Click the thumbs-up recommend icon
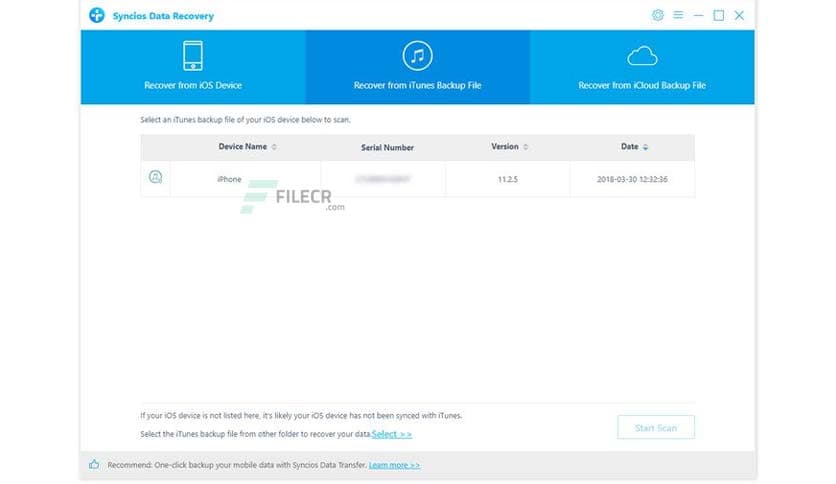 coord(94,464)
